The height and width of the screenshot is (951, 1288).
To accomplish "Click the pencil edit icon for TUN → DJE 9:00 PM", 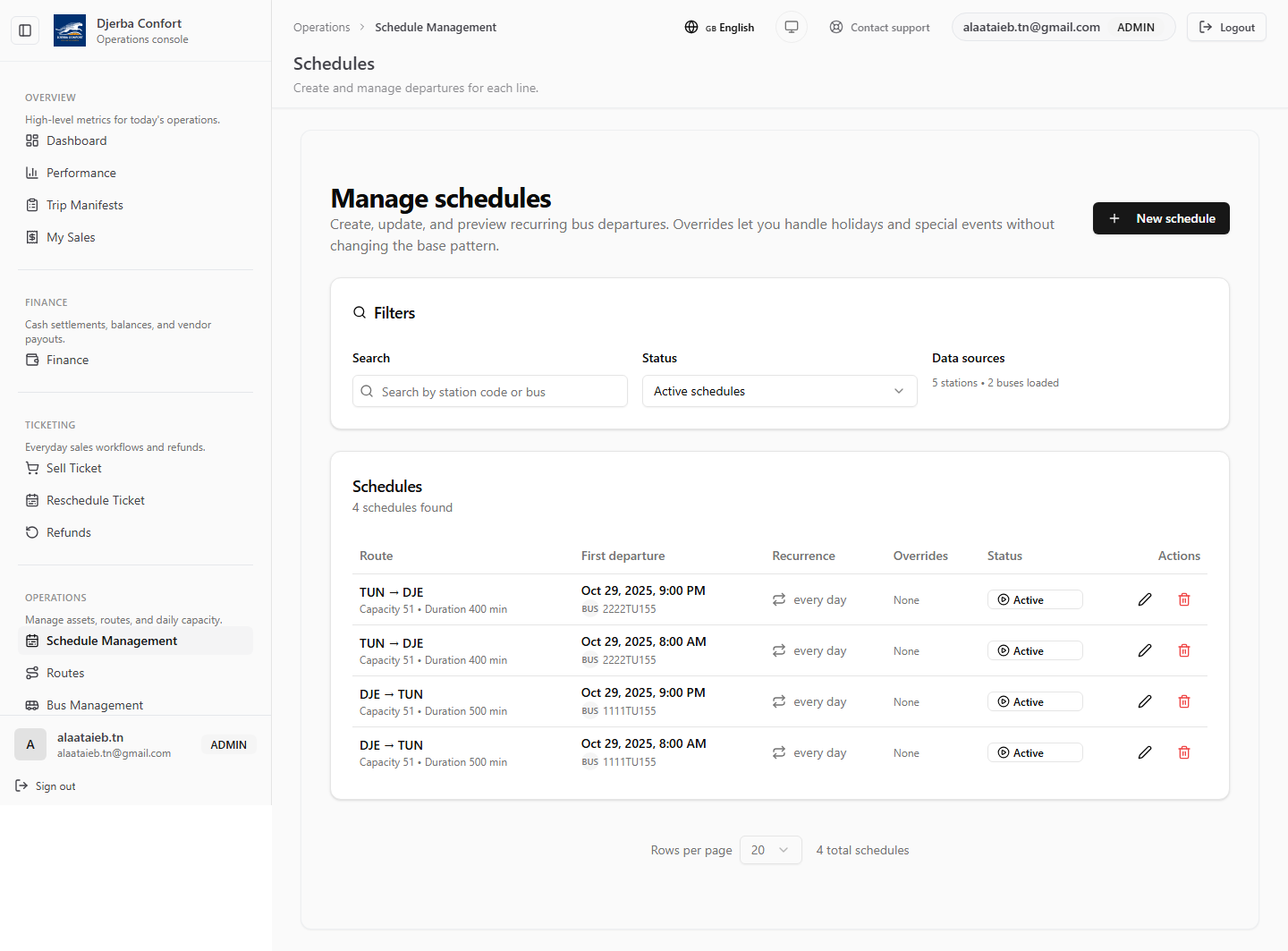I will coord(1144,599).
